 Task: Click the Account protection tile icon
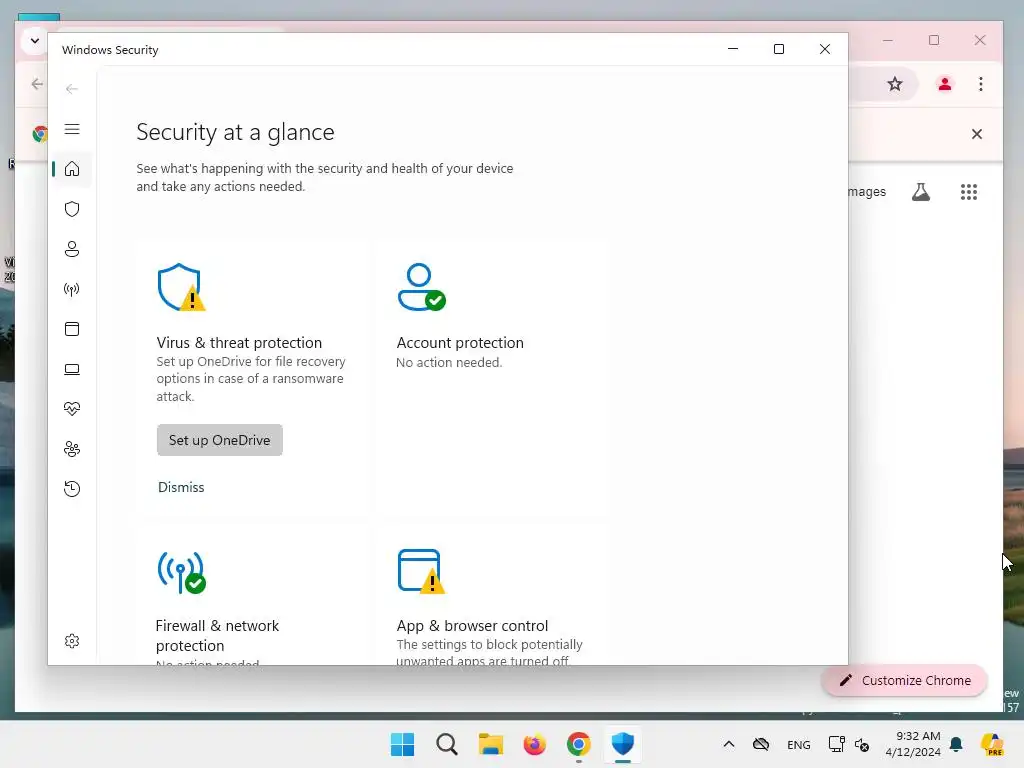(421, 287)
